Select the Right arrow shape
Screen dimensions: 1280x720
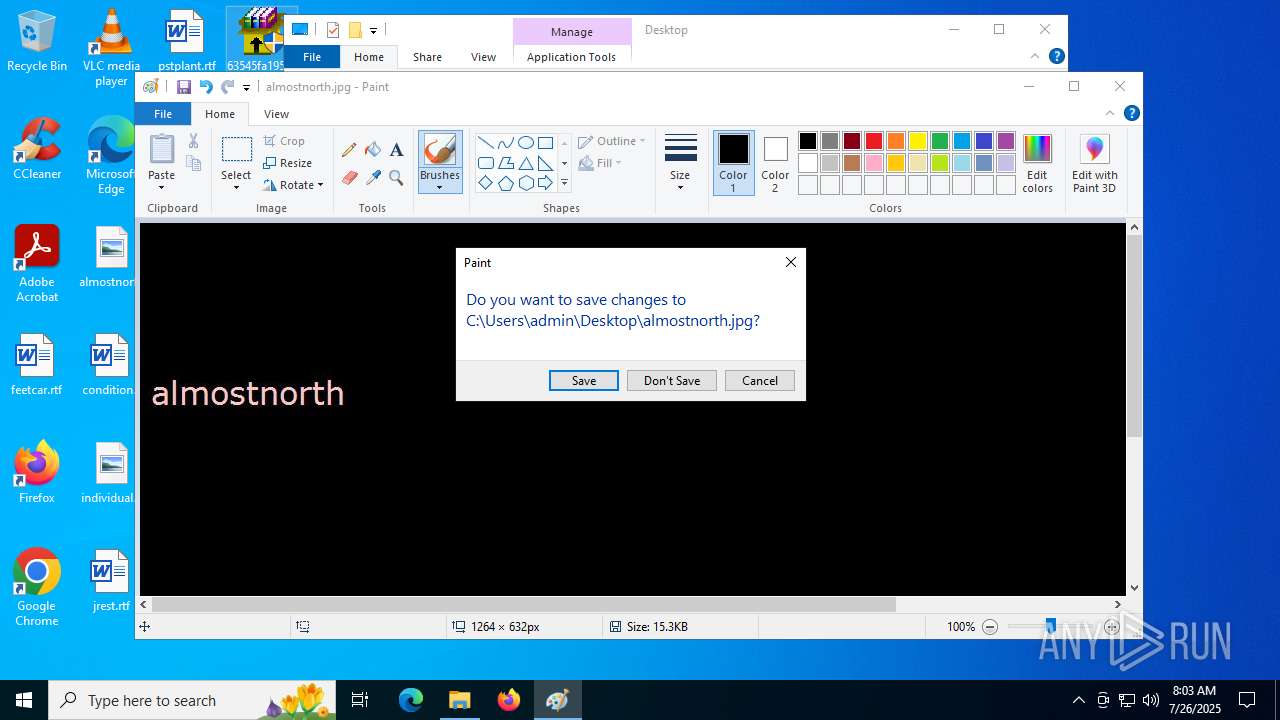point(545,183)
